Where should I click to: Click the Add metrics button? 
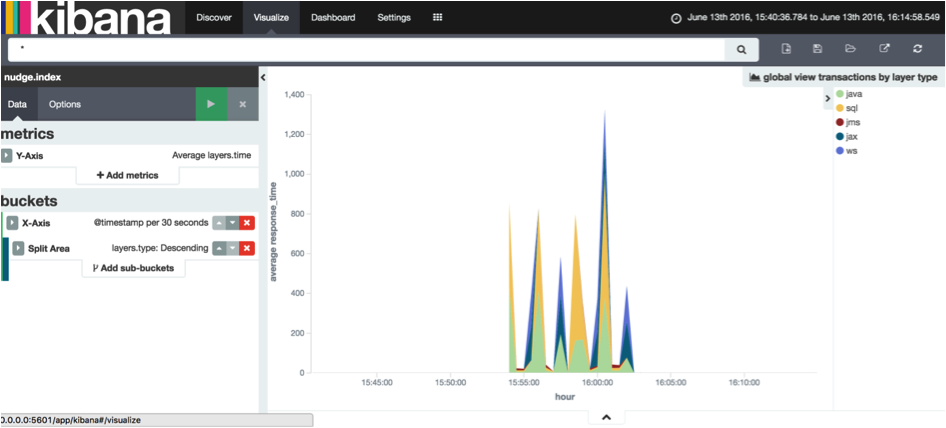[x=127, y=175]
